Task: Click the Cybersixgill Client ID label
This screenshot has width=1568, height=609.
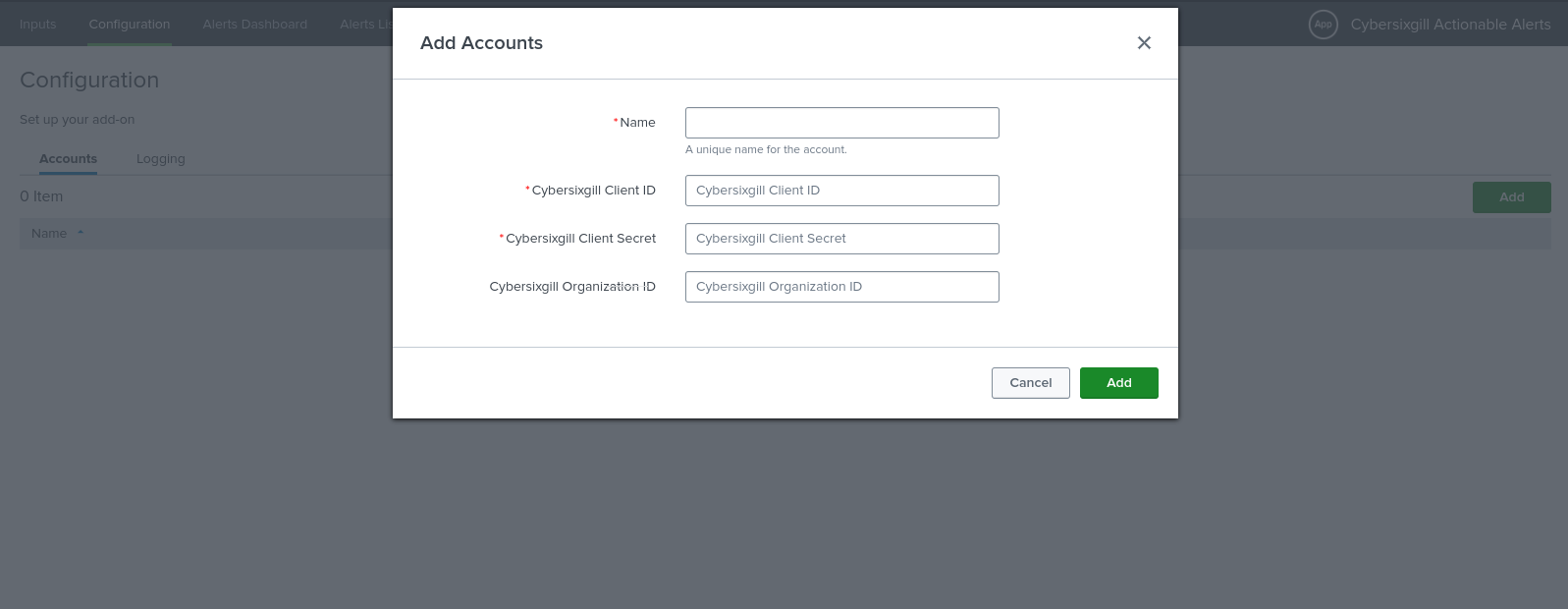Action: tap(593, 191)
